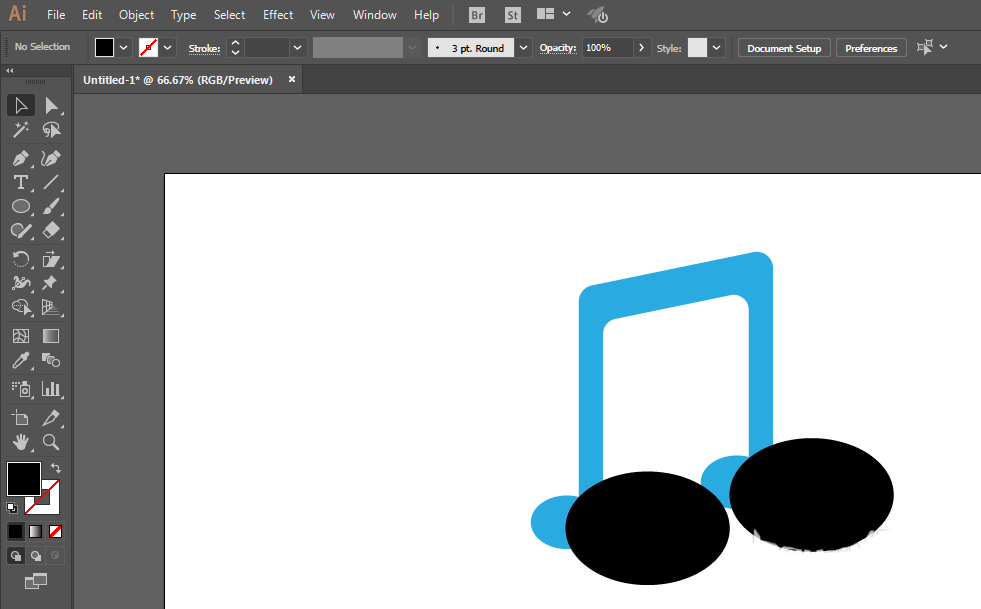Select the Pen tool

pos(20,158)
